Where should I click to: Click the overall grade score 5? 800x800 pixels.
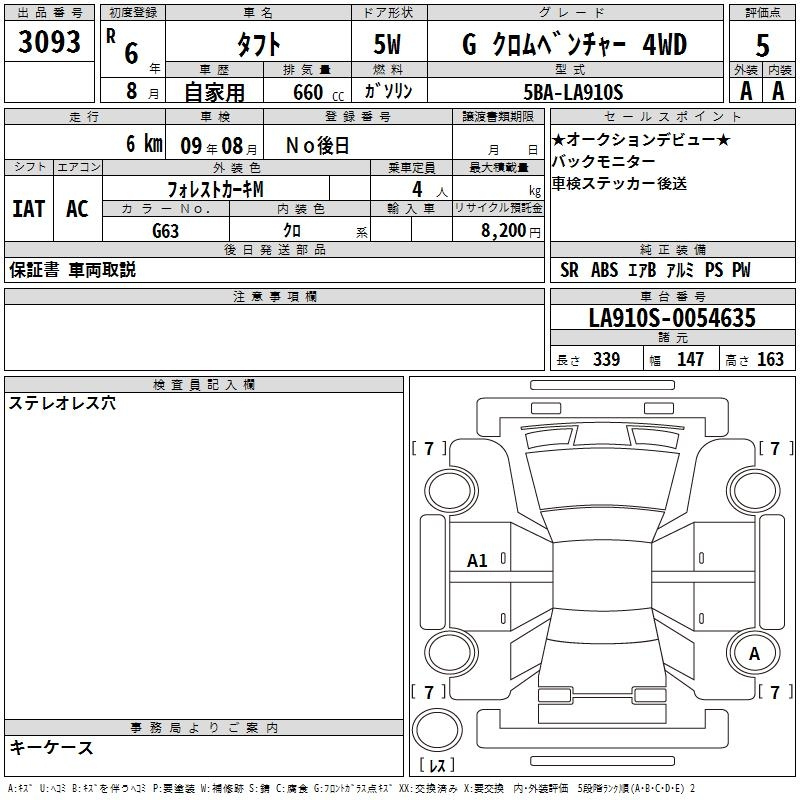[762, 45]
